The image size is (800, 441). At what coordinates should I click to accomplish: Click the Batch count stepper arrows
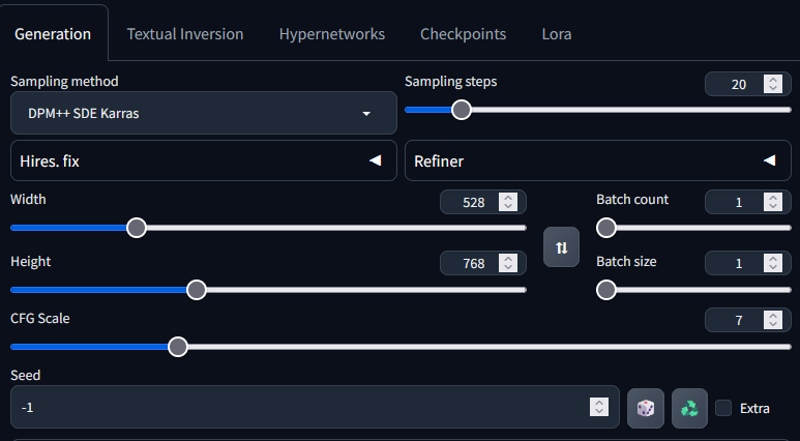(x=773, y=202)
